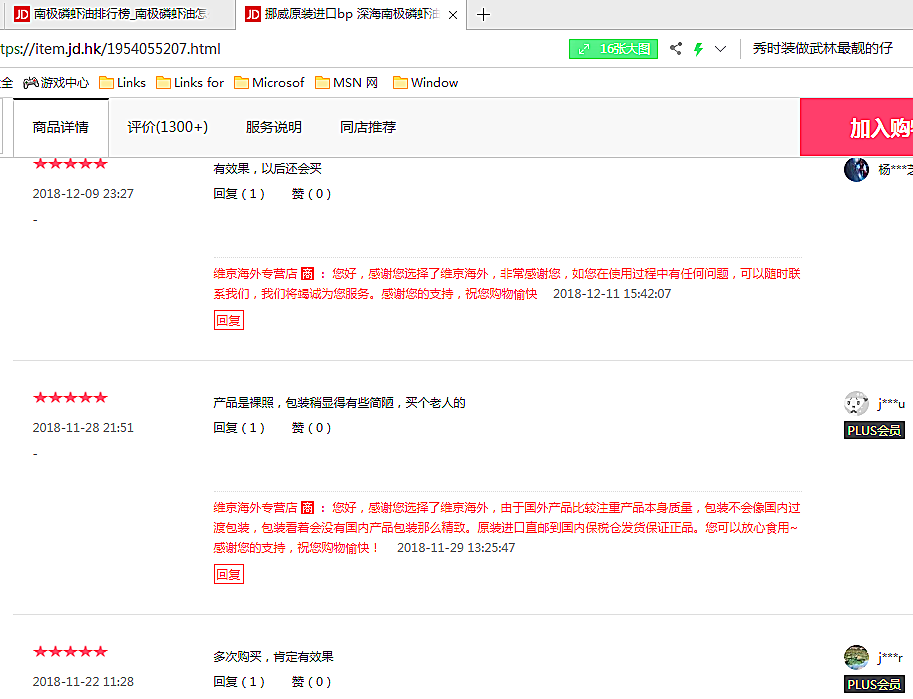Click red 回复 button under 2018-12-11 reply
This screenshot has width=913, height=699.
pyautogui.click(x=229, y=320)
